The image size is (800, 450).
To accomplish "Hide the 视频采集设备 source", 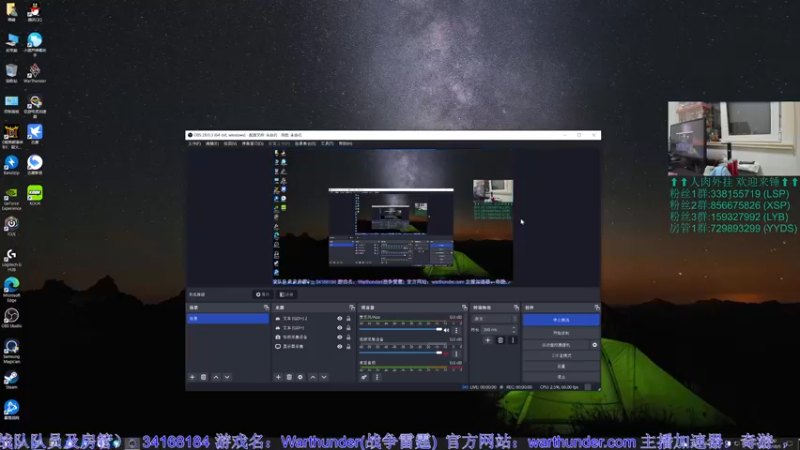I will point(339,337).
